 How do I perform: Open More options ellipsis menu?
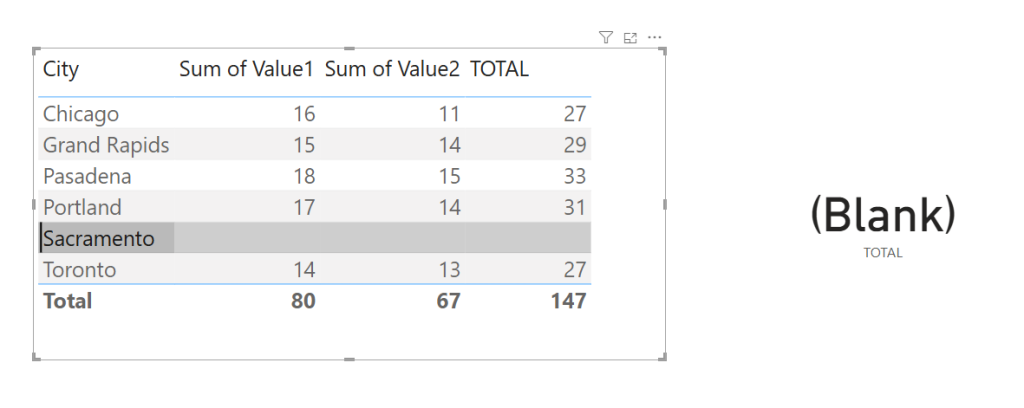pyautogui.click(x=655, y=37)
